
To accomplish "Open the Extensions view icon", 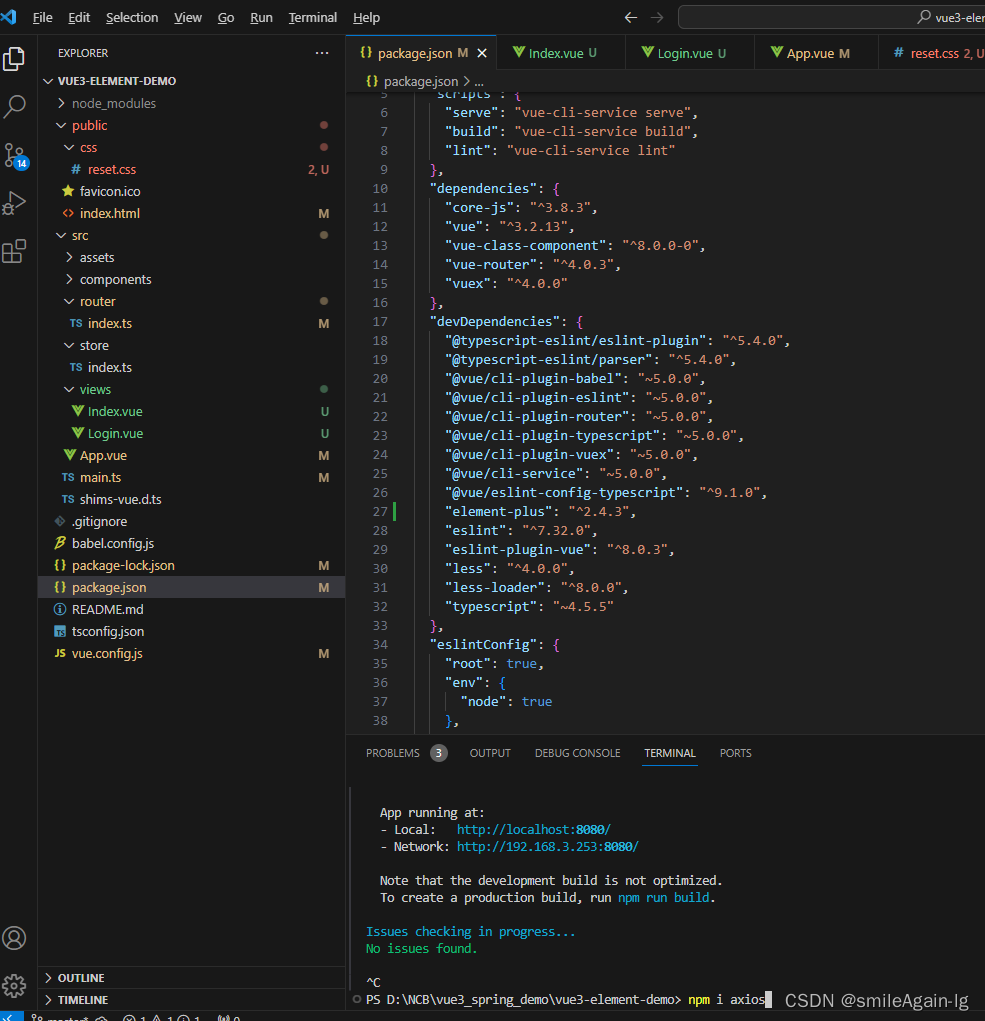I will click(x=15, y=251).
